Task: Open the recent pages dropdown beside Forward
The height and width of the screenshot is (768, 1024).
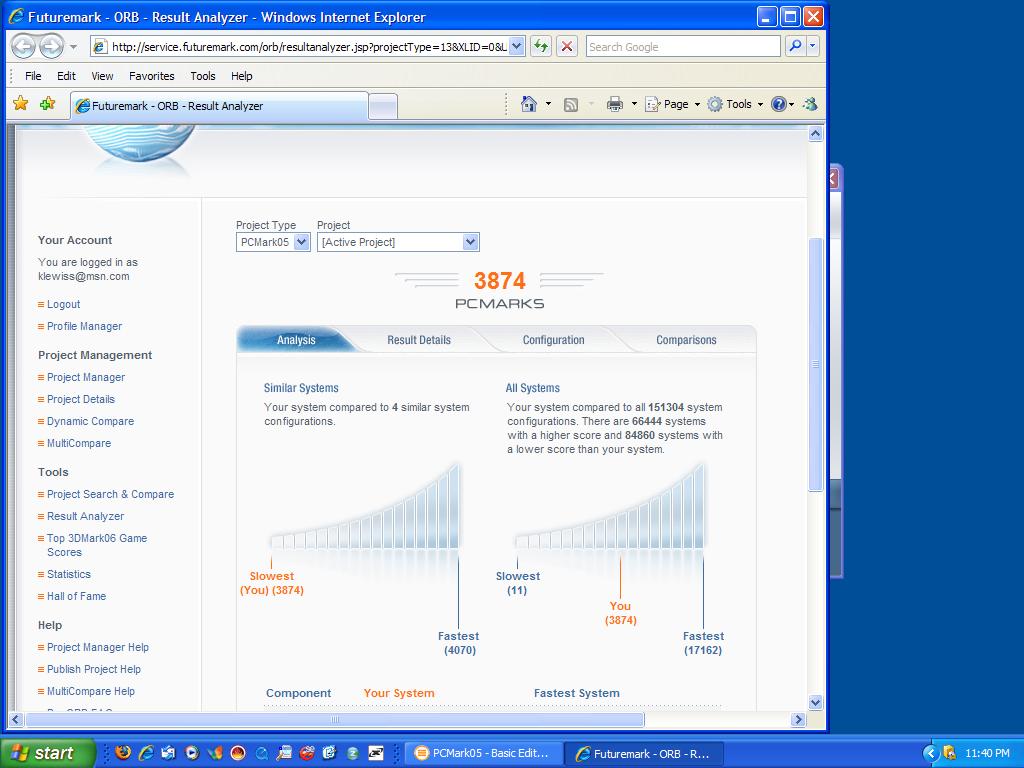Action: pyautogui.click(x=73, y=47)
